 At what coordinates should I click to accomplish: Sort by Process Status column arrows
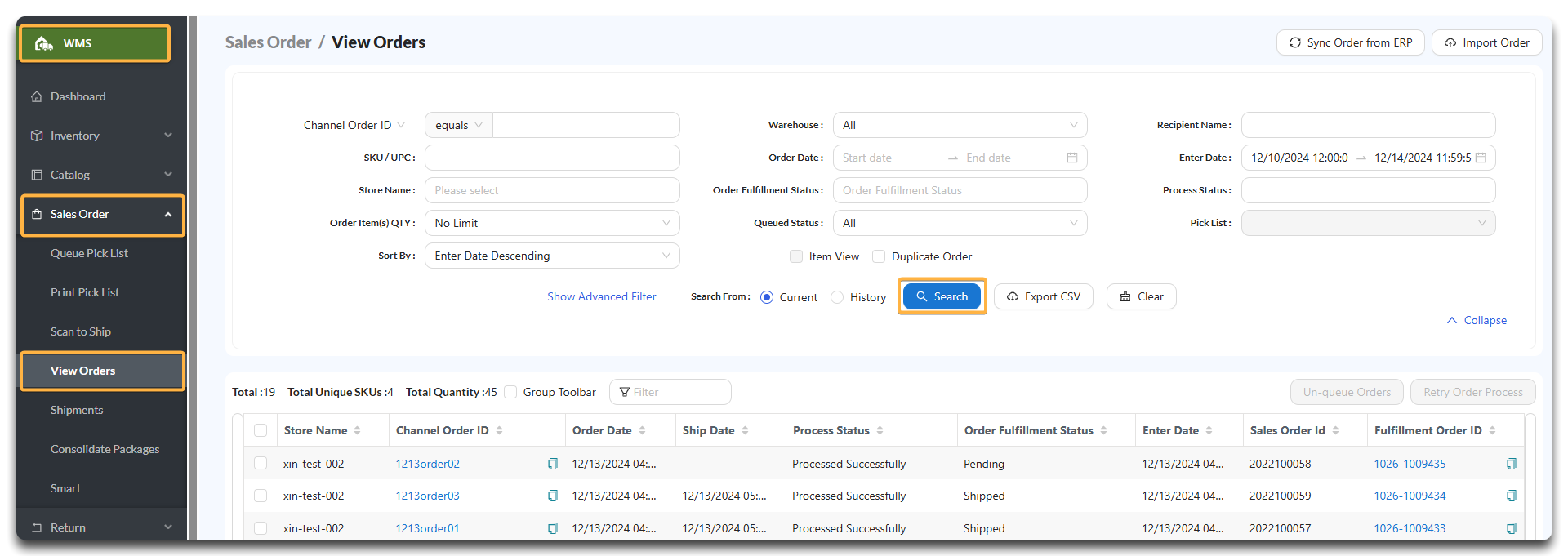pyautogui.click(x=880, y=430)
